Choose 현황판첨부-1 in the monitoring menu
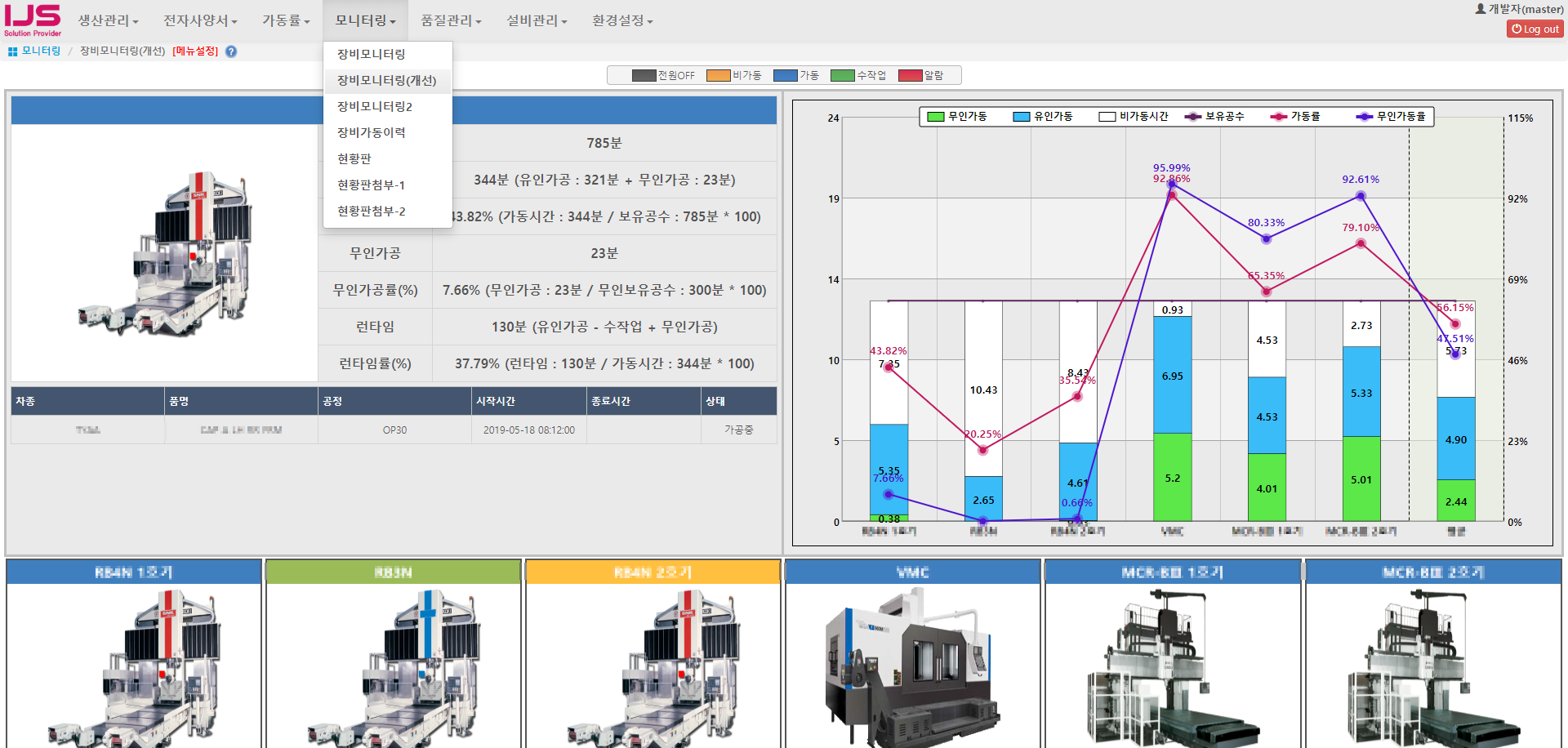This screenshot has width=1568, height=748. [x=372, y=185]
